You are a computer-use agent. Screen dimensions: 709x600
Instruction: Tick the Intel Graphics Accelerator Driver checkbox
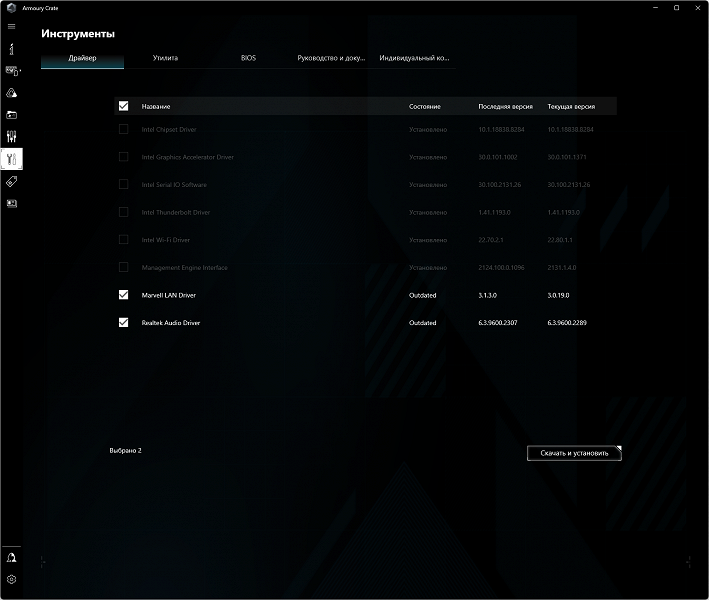123,157
